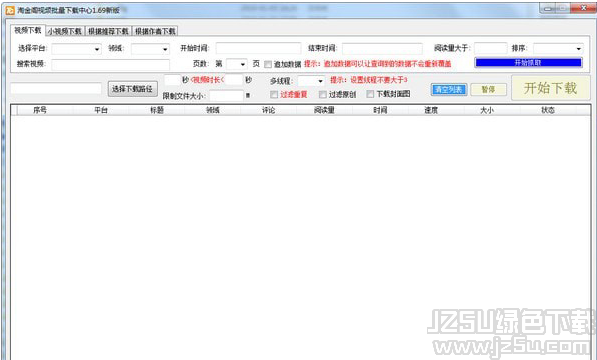Focus the 阅读量大于 field

(491, 48)
